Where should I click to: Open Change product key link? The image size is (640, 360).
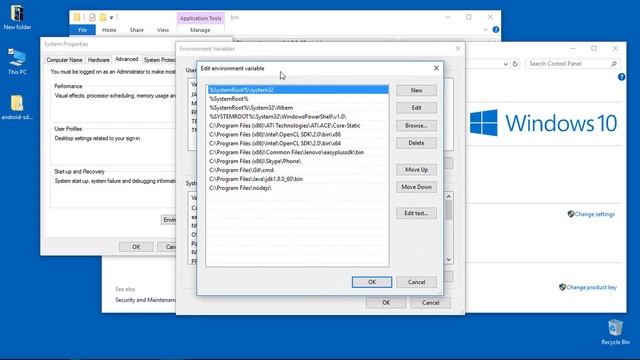[591, 287]
